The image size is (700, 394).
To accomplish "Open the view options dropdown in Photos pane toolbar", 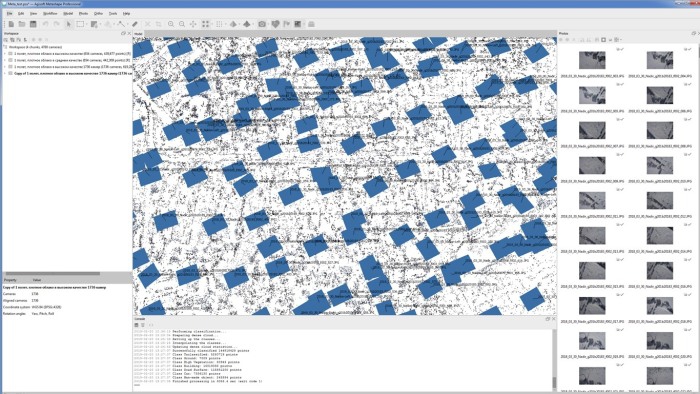I will click(618, 40).
